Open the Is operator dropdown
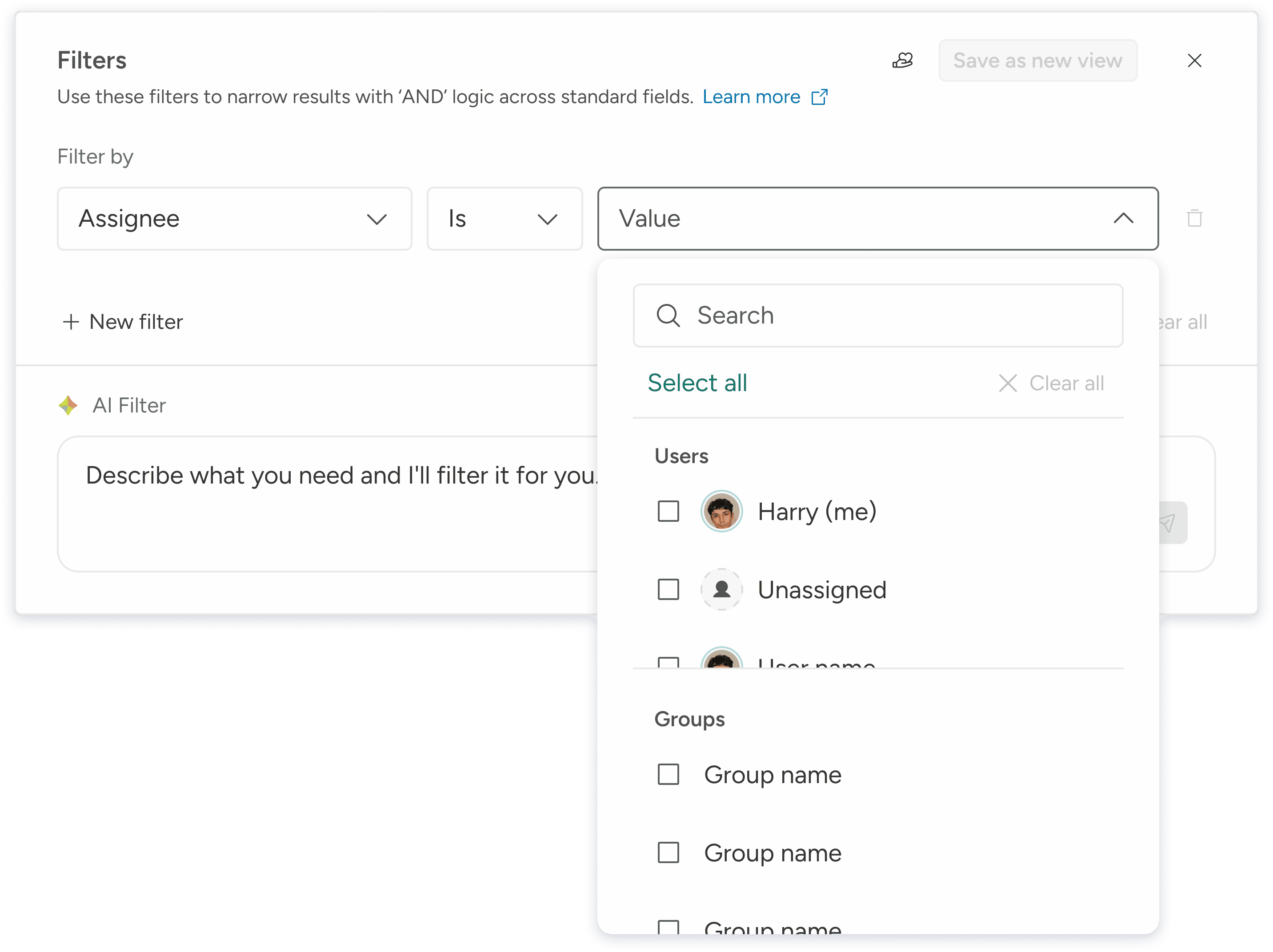1273x952 pixels. pos(504,219)
